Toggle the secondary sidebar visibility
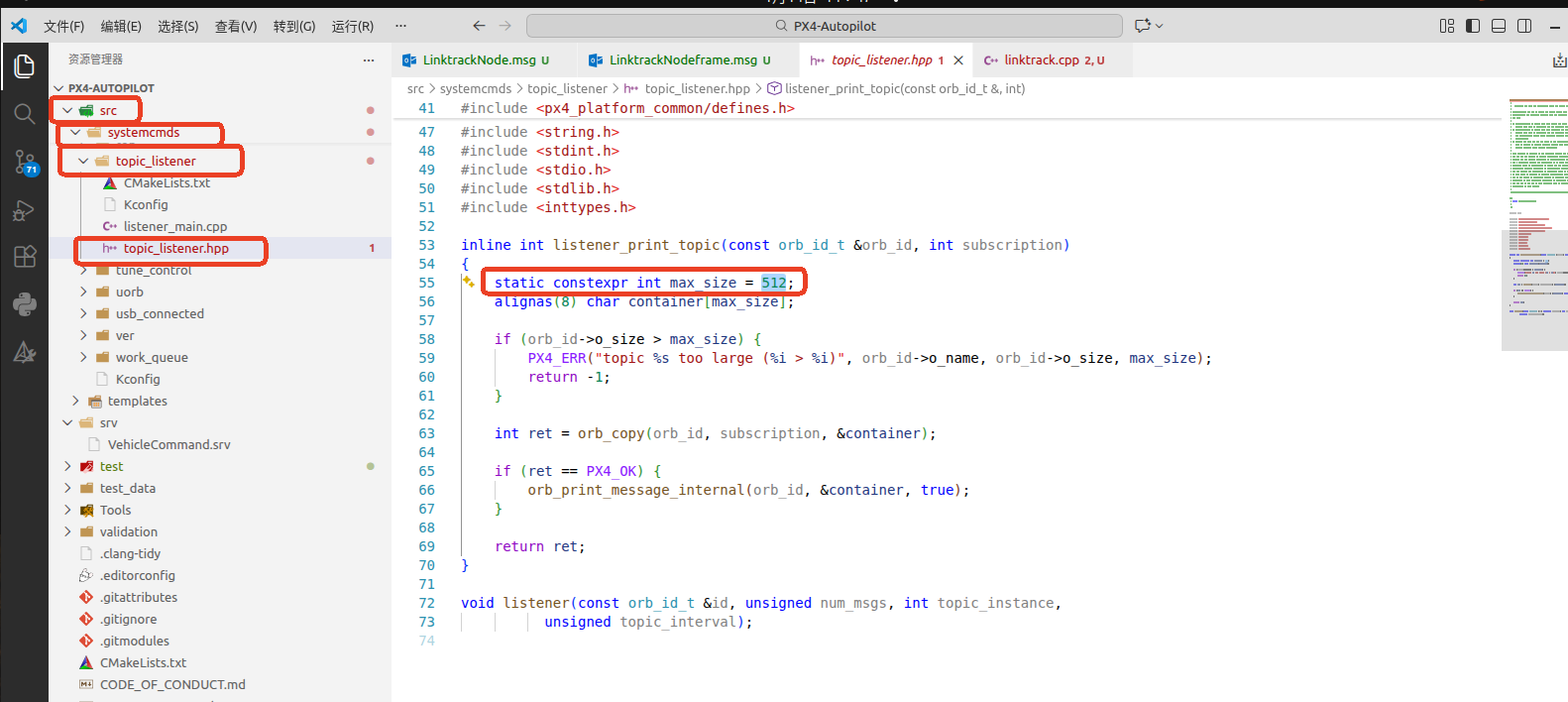 pos(1524,26)
